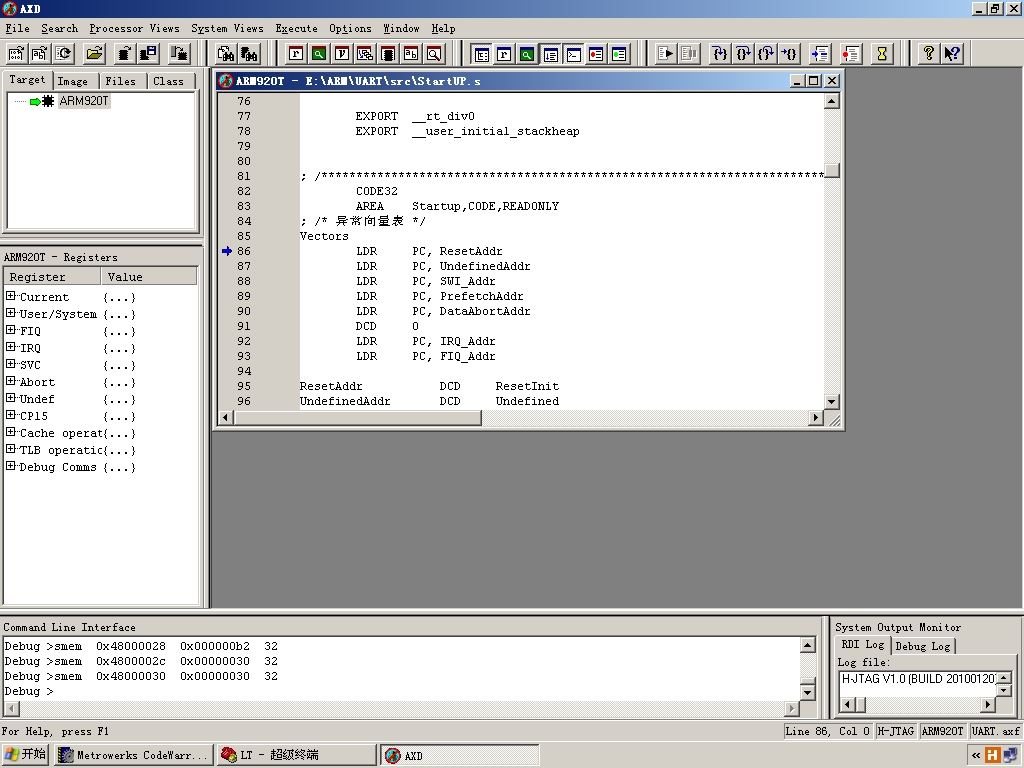1024x768 pixels.
Task: Switch to the Files tab
Action: click(x=121, y=81)
